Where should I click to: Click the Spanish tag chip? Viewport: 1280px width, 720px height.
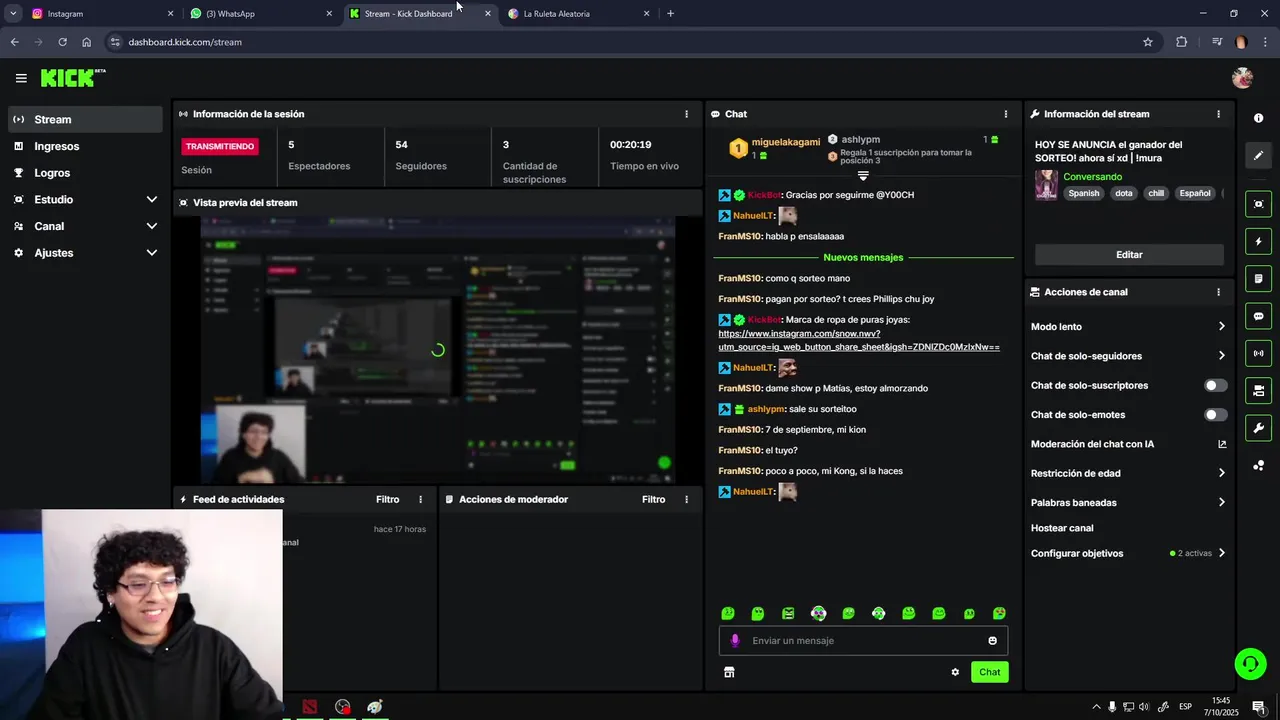click(1083, 193)
